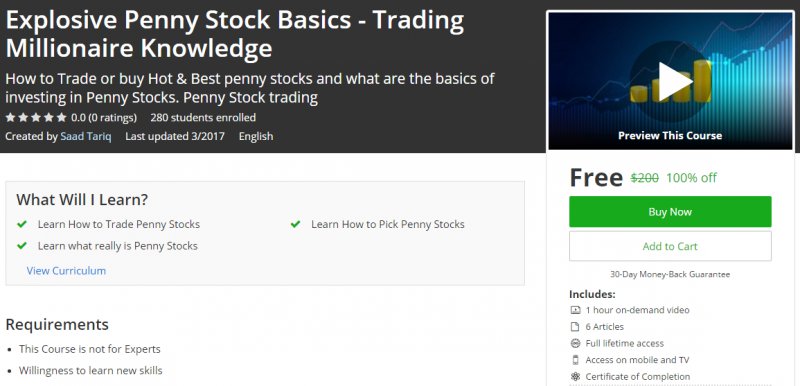Buy the course with Buy Now
This screenshot has width=800, height=386.
pos(670,212)
